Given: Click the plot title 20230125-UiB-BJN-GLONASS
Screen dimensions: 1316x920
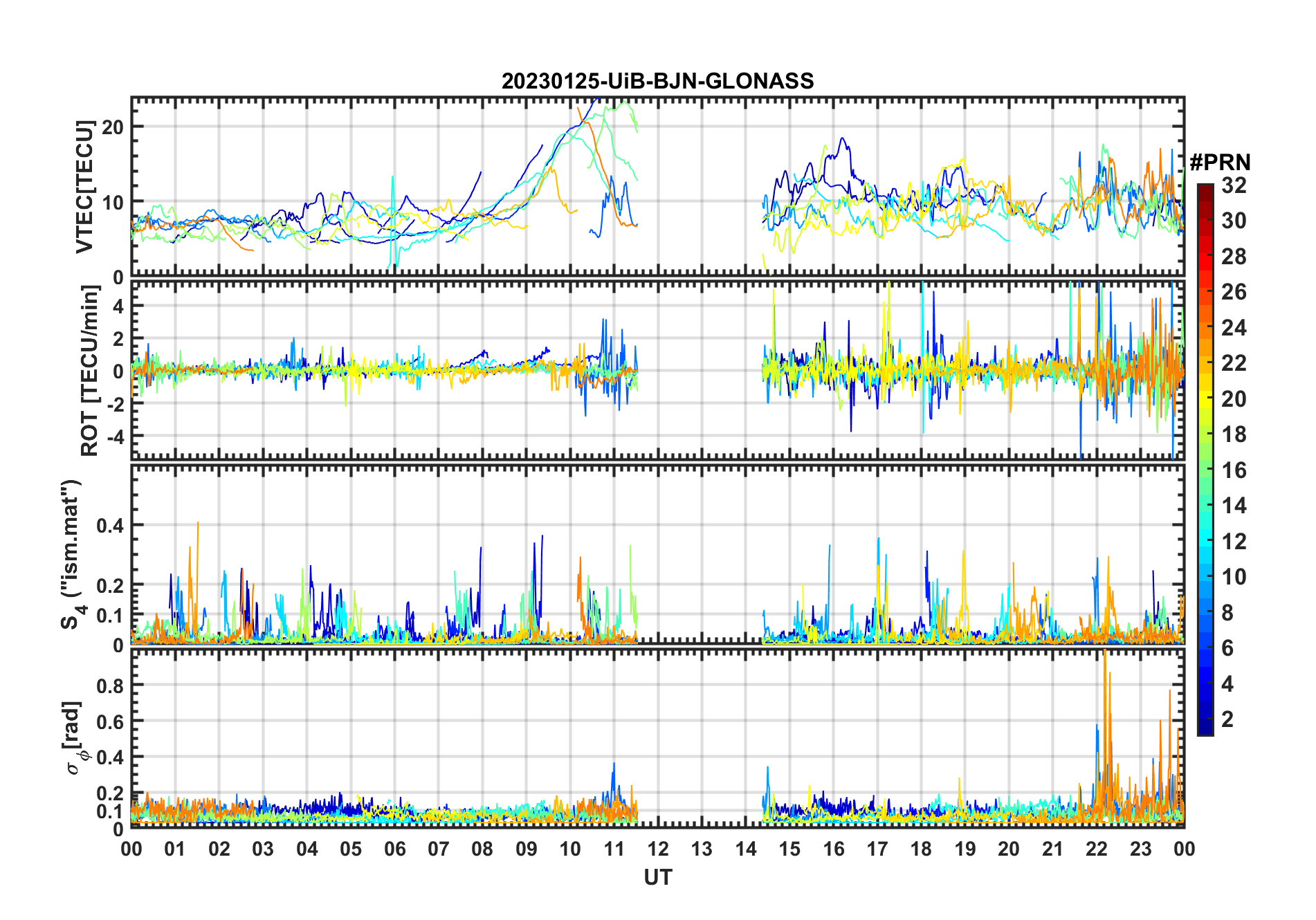Looking at the screenshot, I should click(657, 82).
